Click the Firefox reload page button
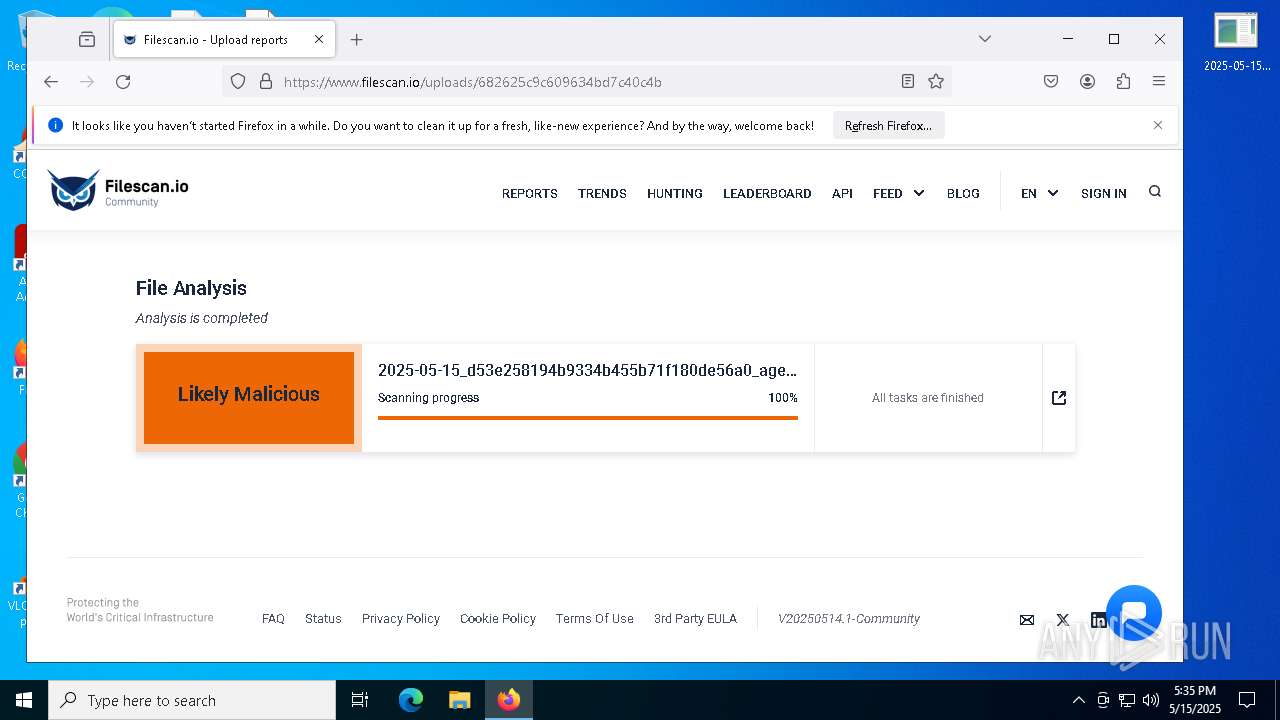Screen dimensions: 1280x720 click(x=123, y=82)
